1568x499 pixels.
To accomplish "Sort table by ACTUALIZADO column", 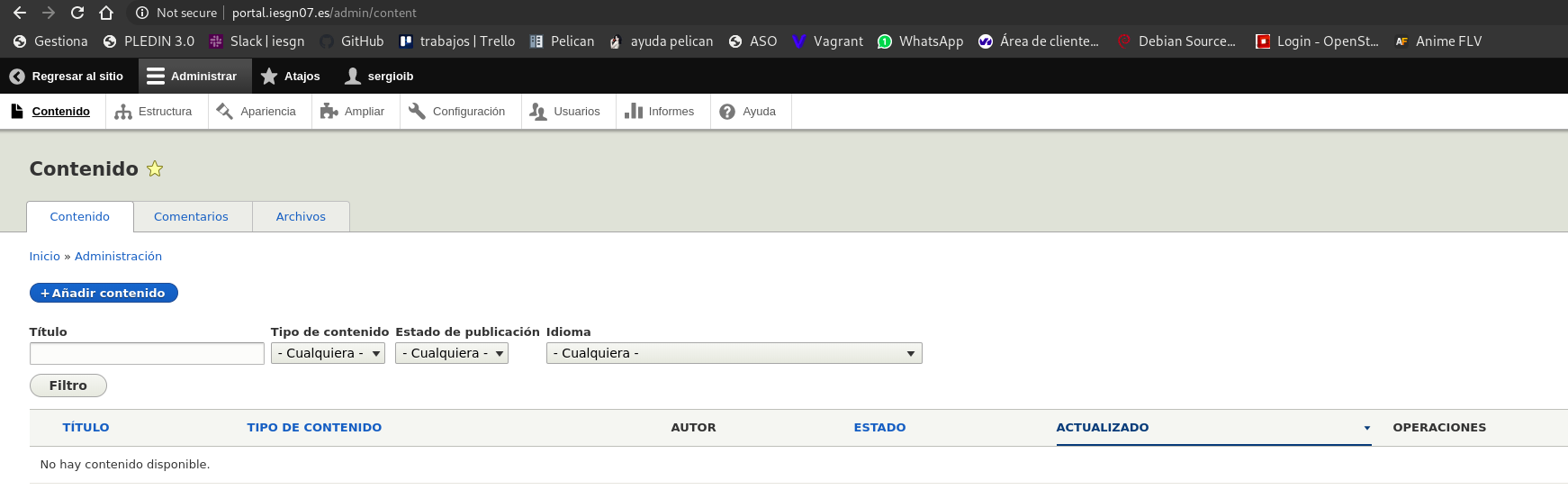I will [x=1103, y=428].
